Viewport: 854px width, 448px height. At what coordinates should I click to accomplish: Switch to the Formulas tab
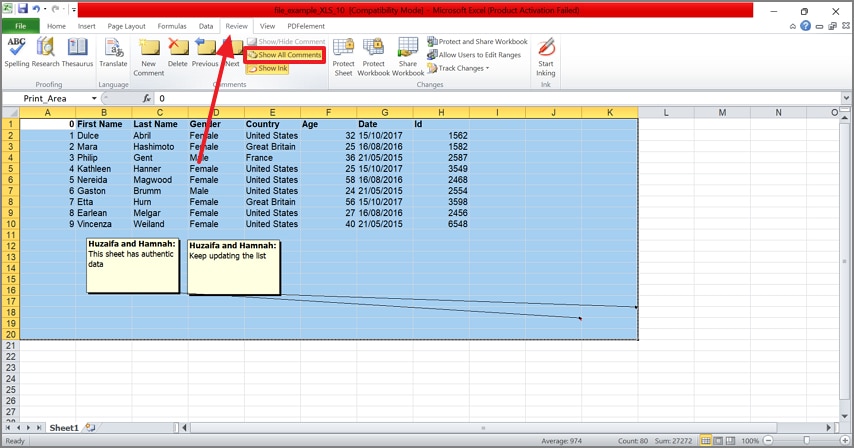pyautogui.click(x=172, y=26)
